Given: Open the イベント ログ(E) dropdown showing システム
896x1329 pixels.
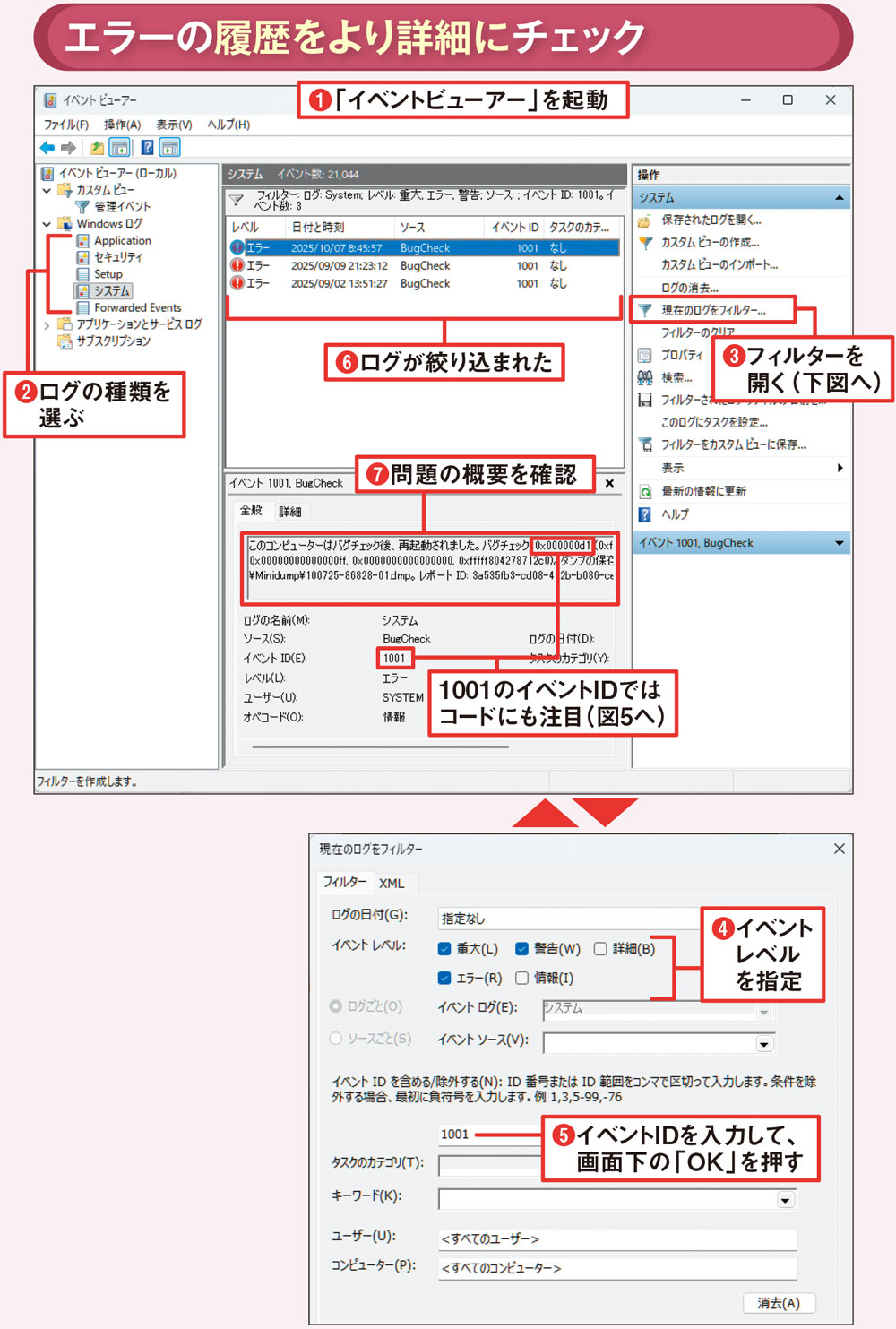Looking at the screenshot, I should pyautogui.click(x=659, y=1010).
